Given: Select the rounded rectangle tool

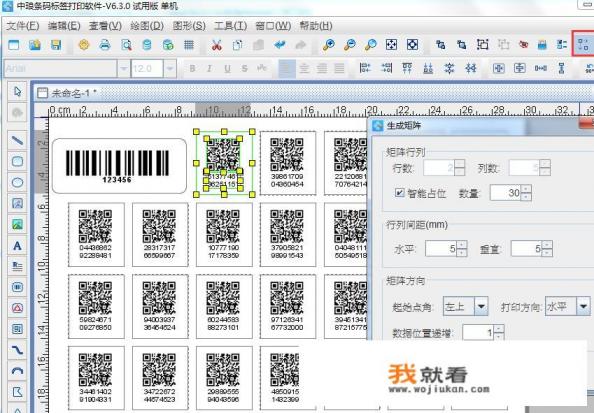Looking at the screenshot, I should point(17,161).
